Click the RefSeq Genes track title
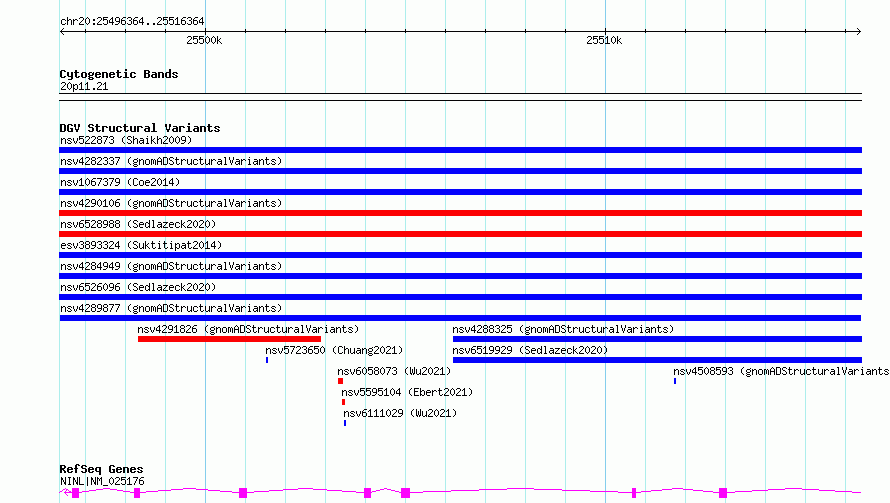890x503 pixels. (101, 469)
